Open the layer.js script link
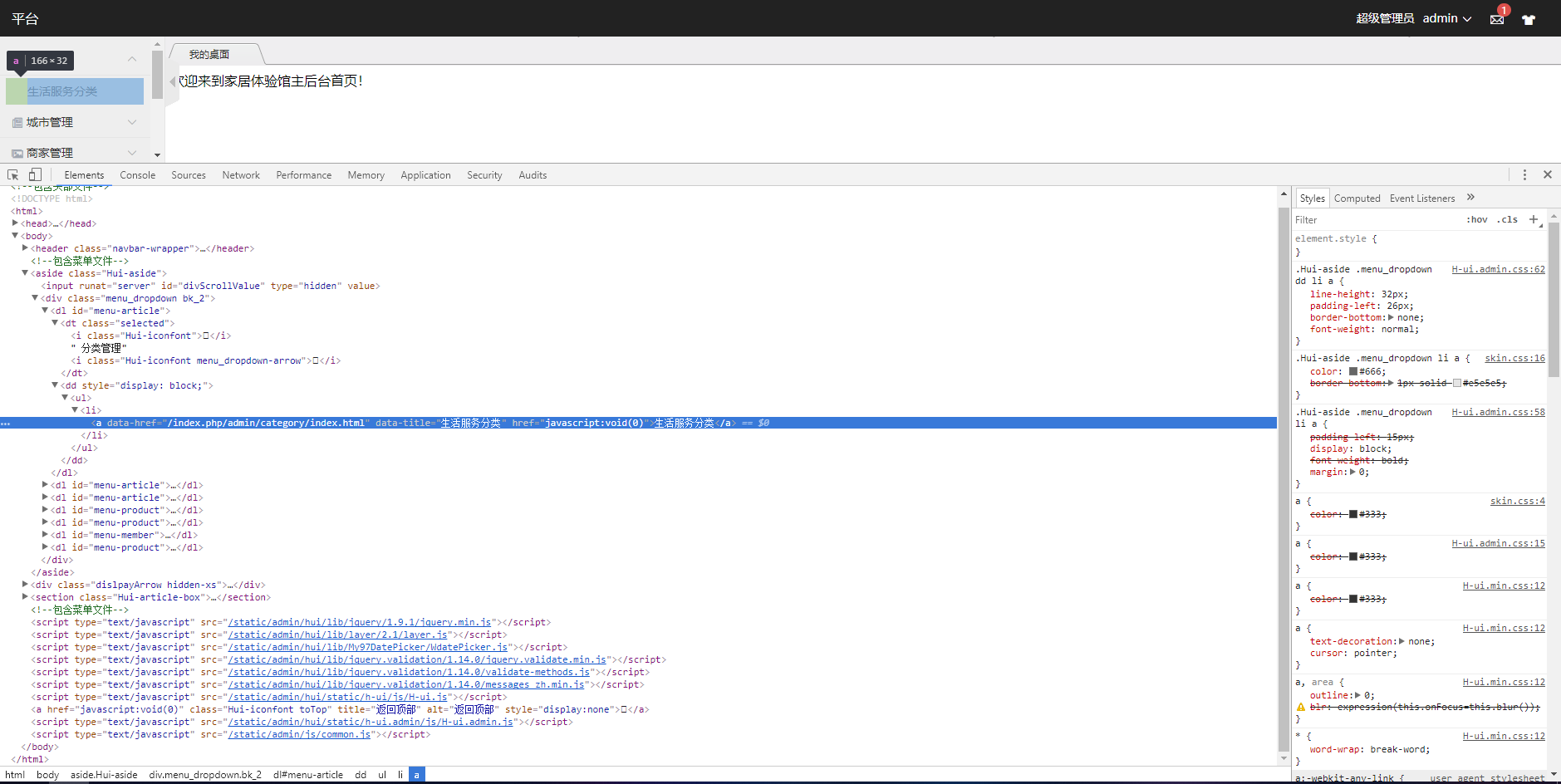The width and height of the screenshot is (1561, 784). (338, 635)
